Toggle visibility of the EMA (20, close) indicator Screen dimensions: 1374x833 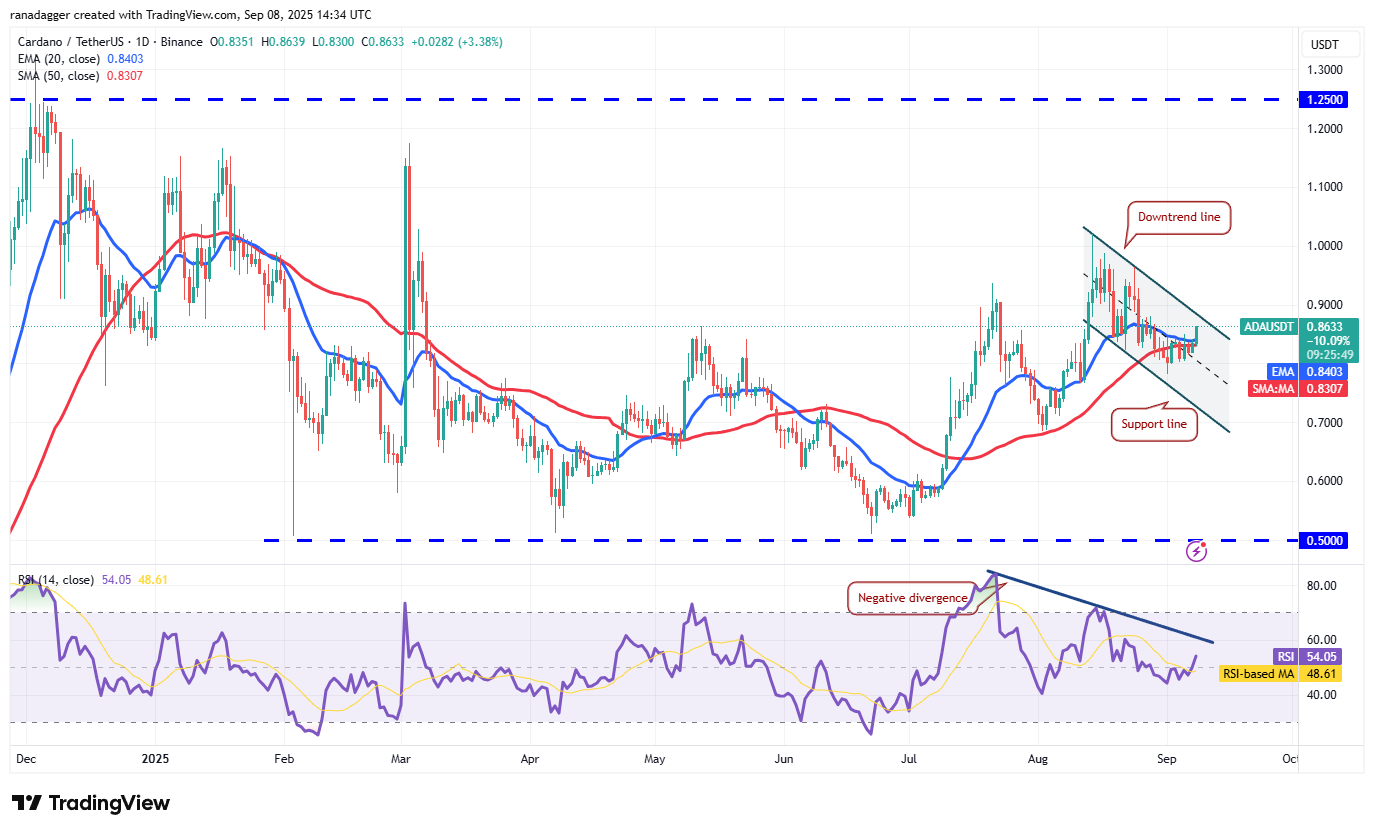tap(60, 58)
